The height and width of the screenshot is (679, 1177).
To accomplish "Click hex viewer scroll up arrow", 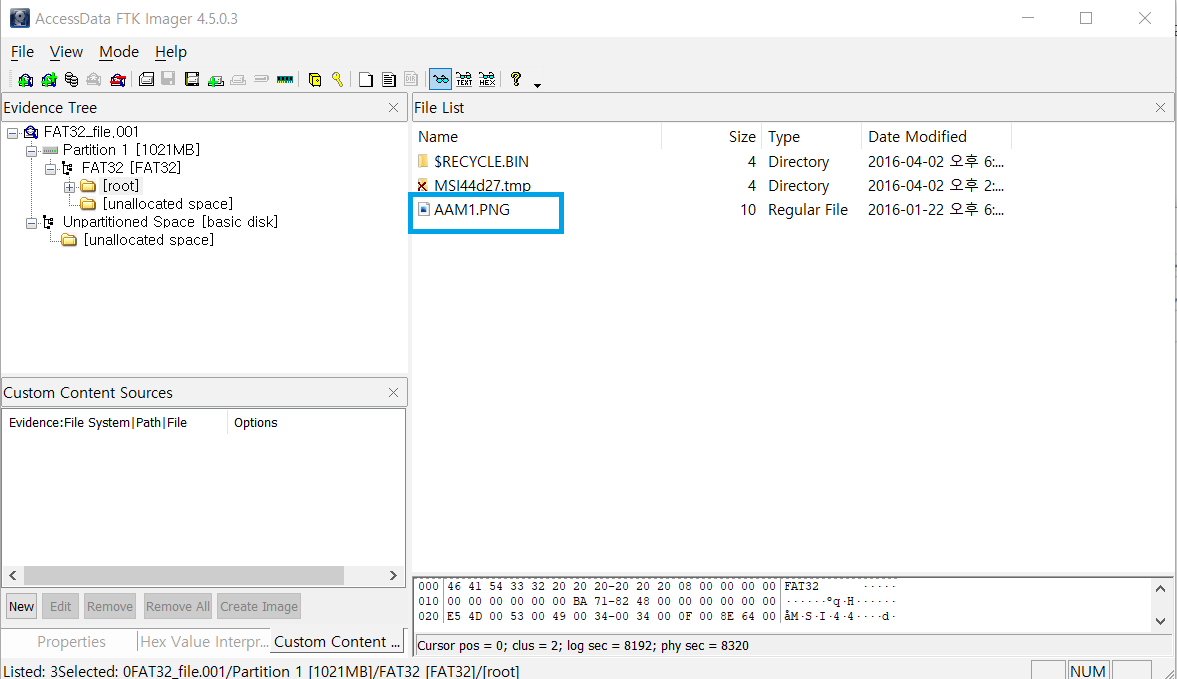I will pyautogui.click(x=1160, y=589).
